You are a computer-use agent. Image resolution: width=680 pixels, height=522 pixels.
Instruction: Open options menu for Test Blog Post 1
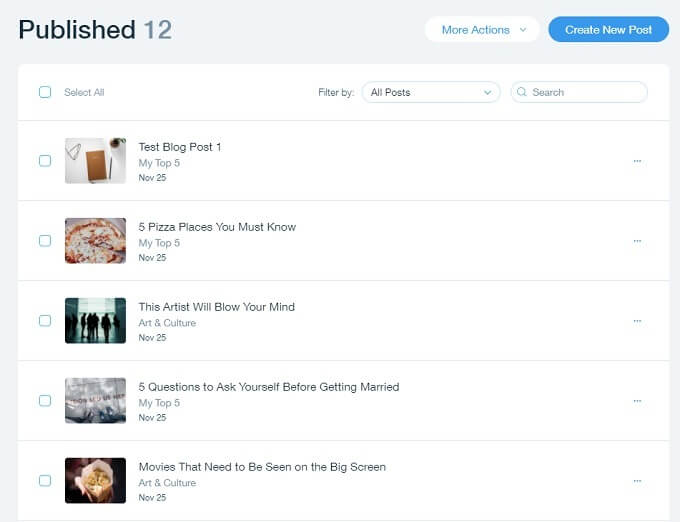637,161
